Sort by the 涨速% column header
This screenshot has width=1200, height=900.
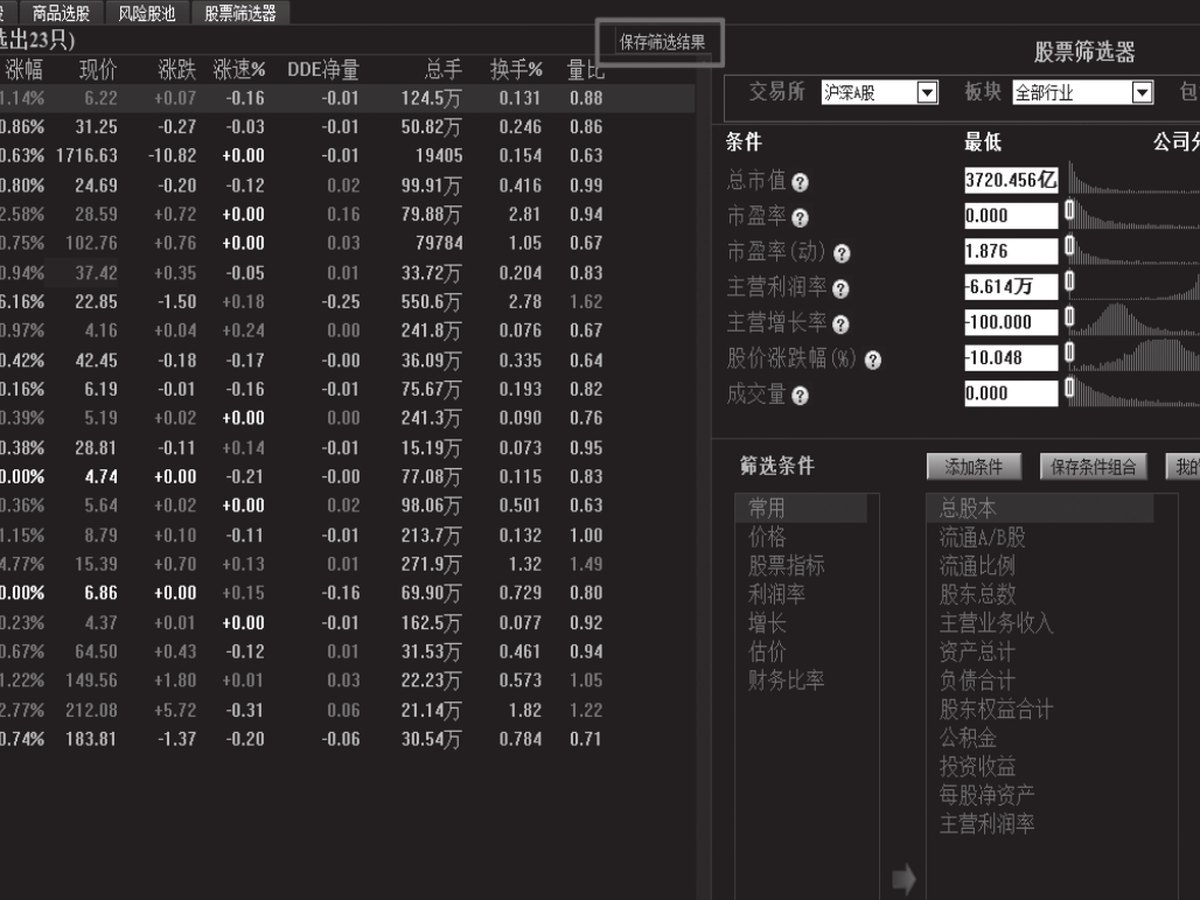239,70
